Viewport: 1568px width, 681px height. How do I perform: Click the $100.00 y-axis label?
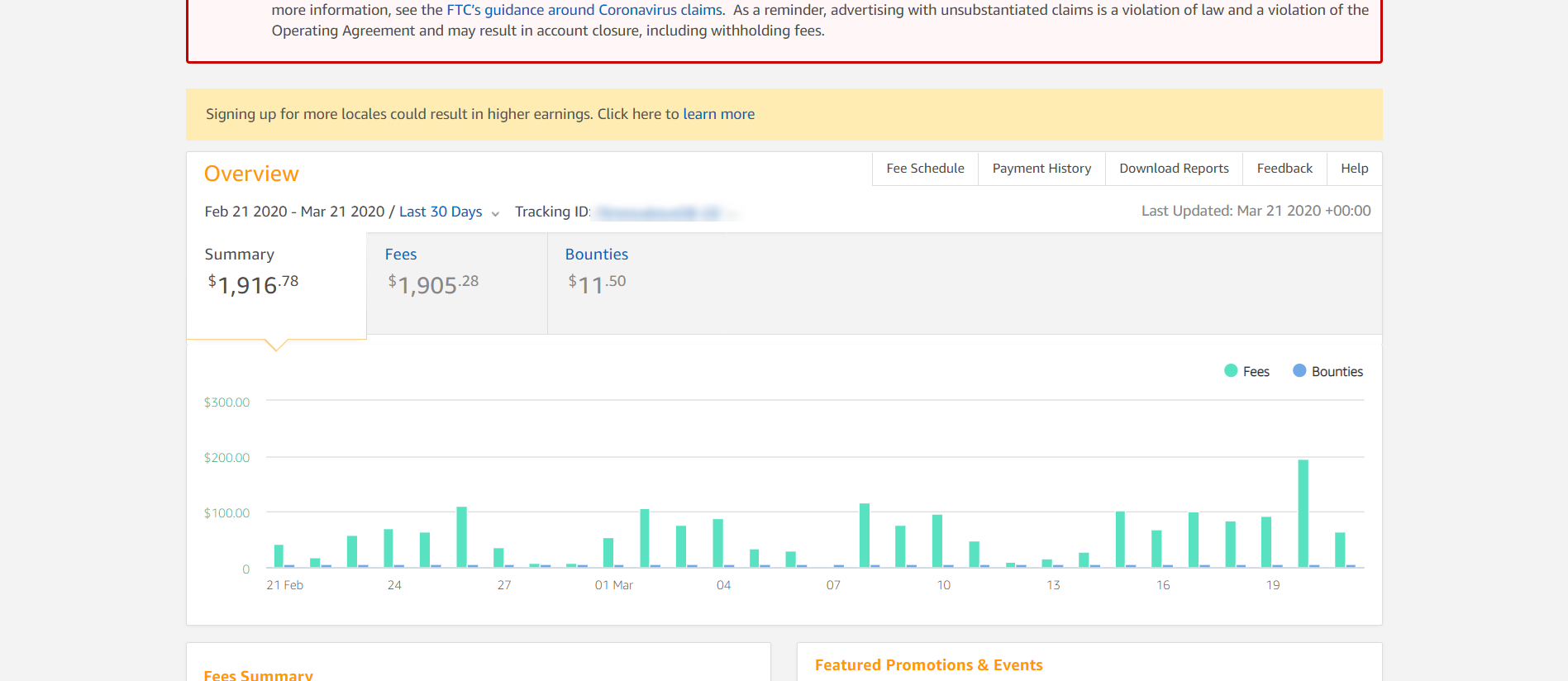[226, 513]
